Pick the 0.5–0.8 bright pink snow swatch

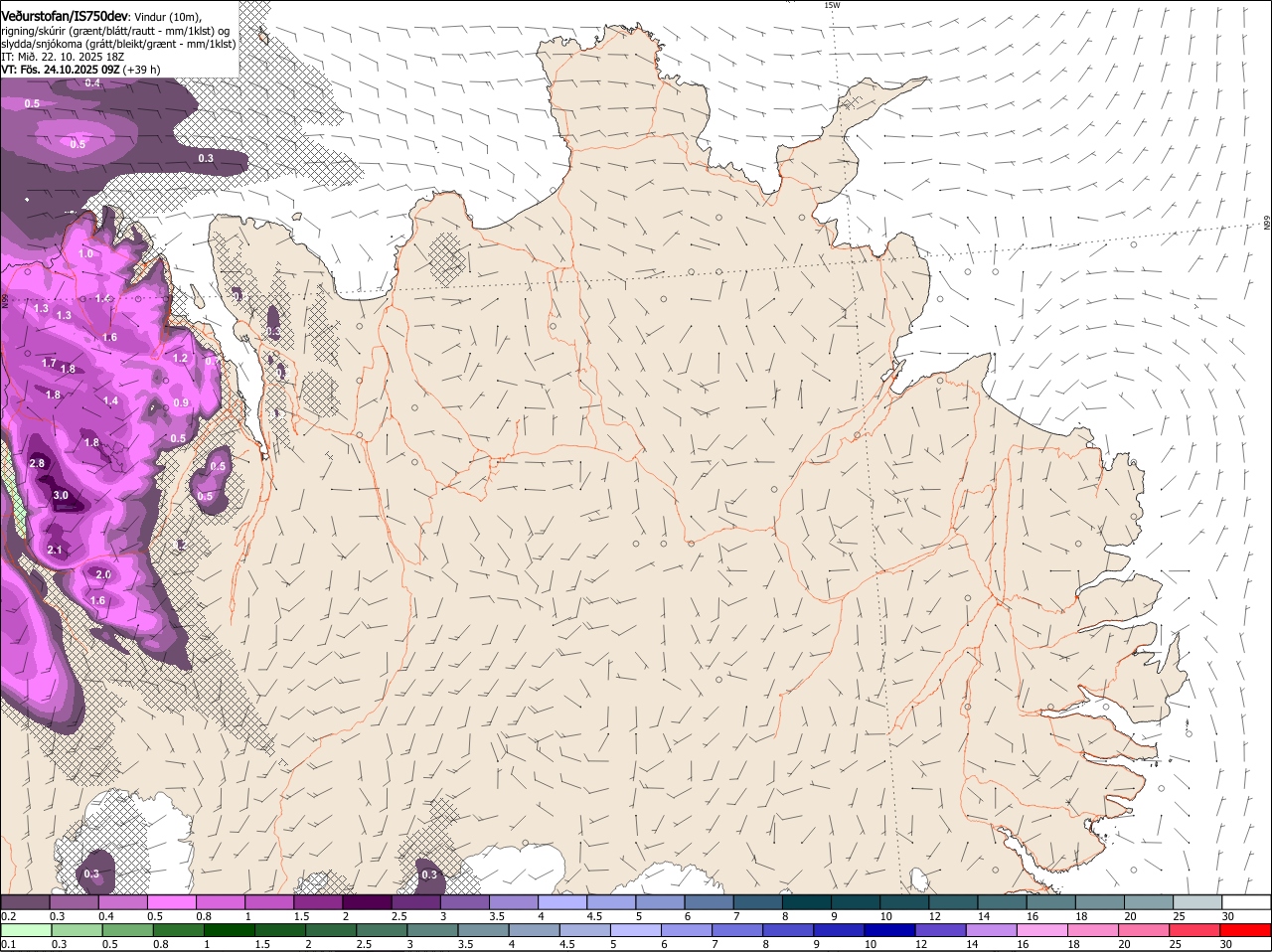pyautogui.click(x=172, y=901)
